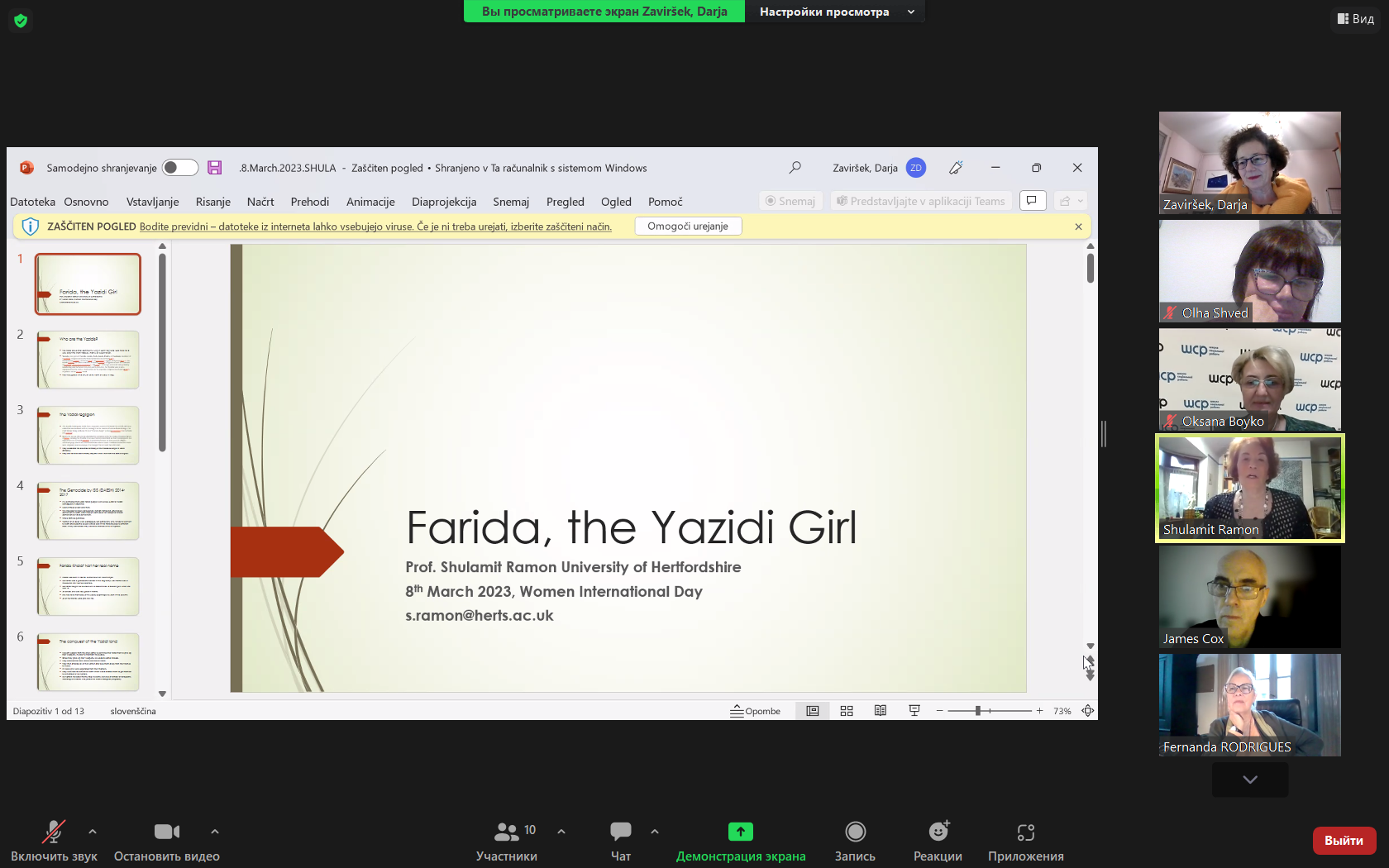Show more participants with the down chevron
1389x868 pixels.
tap(1249, 780)
